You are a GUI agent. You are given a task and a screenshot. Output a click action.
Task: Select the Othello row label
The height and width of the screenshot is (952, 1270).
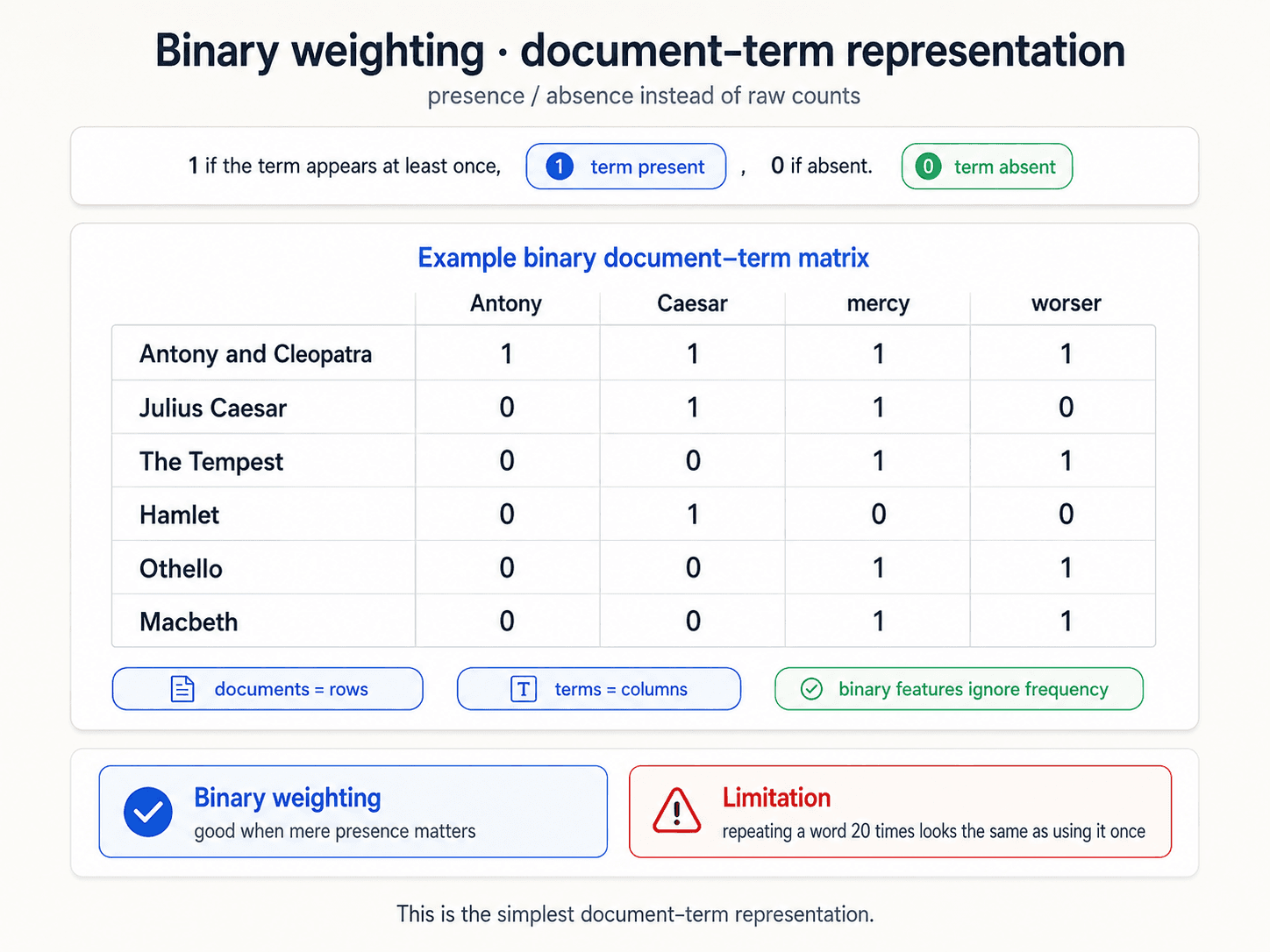coord(181,568)
